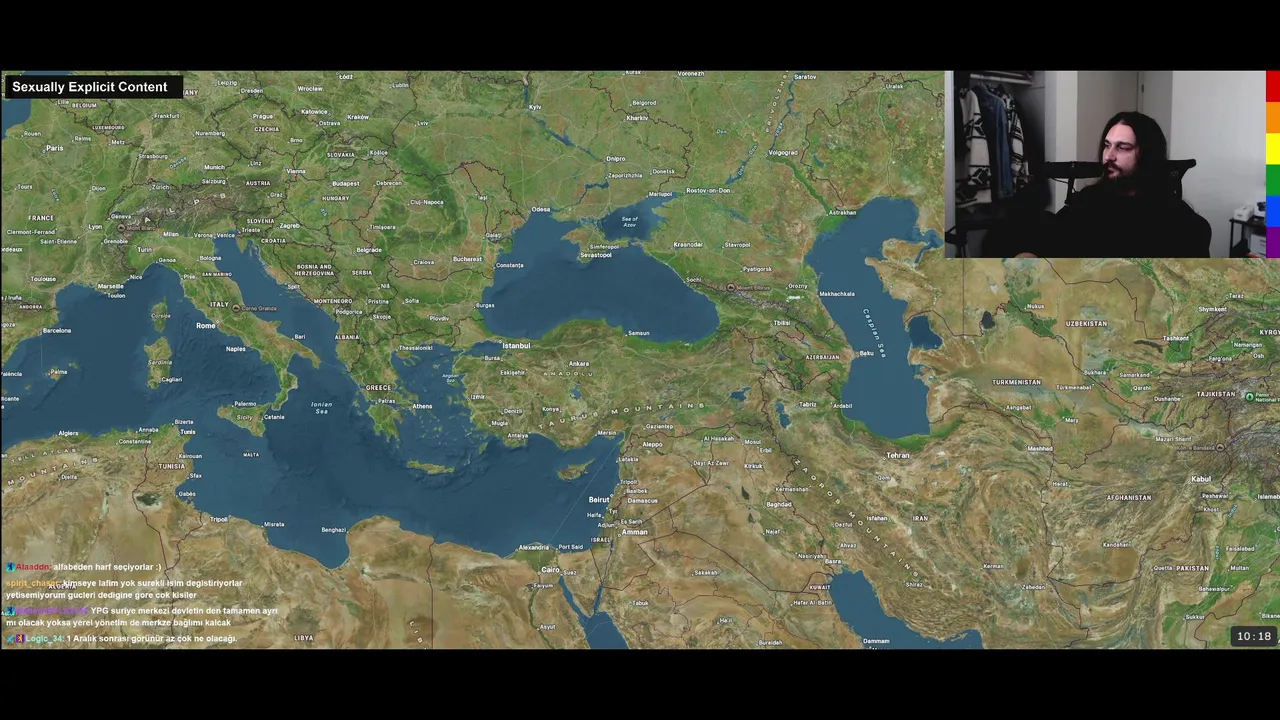Image resolution: width=1280 pixels, height=720 pixels.
Task: Click the AFGHANISTAN country label
Action: [1130, 497]
